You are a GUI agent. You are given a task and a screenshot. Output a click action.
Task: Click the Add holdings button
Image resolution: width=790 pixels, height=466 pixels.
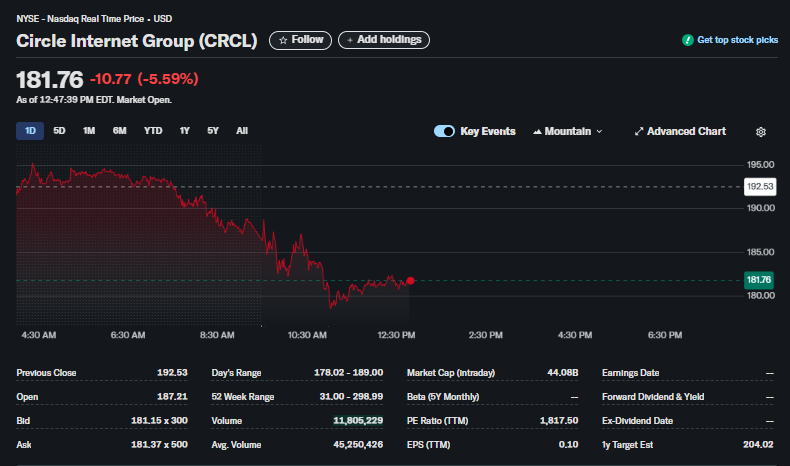coord(384,40)
